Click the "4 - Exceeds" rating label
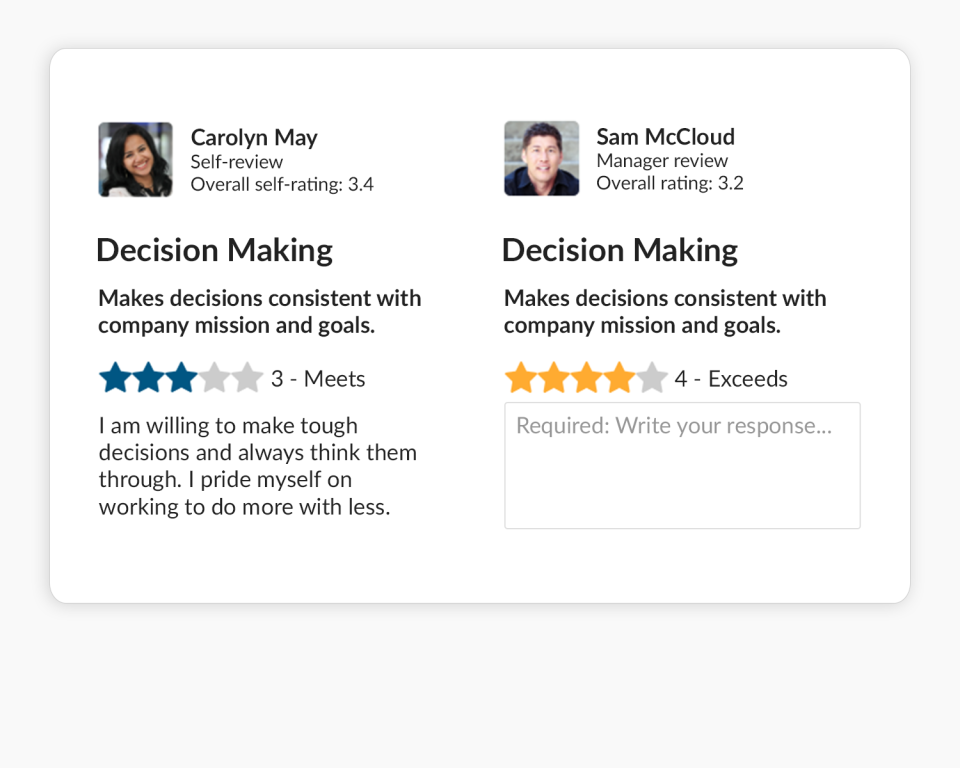960x768 pixels. click(x=731, y=379)
